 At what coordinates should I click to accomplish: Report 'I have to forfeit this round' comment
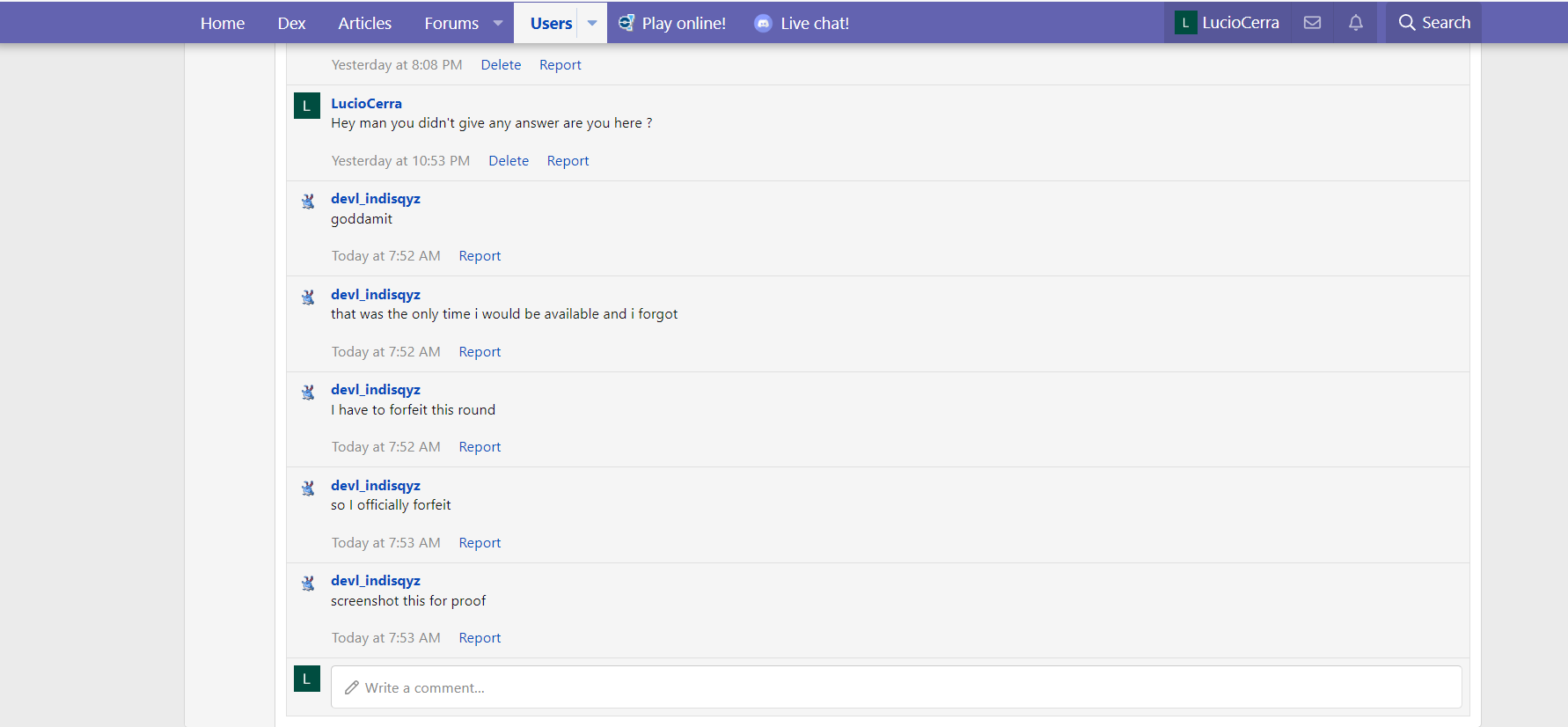click(x=480, y=447)
